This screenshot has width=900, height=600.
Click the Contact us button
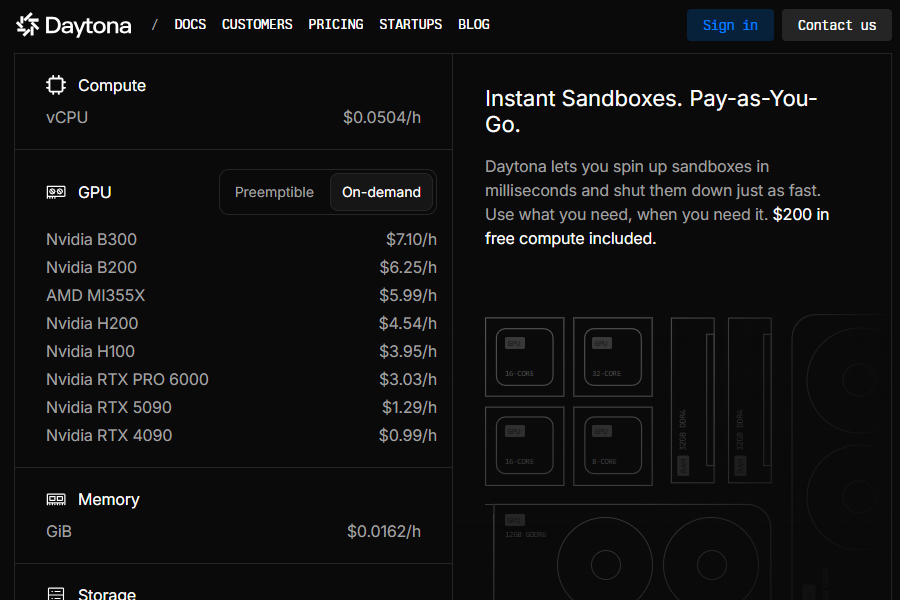(837, 25)
